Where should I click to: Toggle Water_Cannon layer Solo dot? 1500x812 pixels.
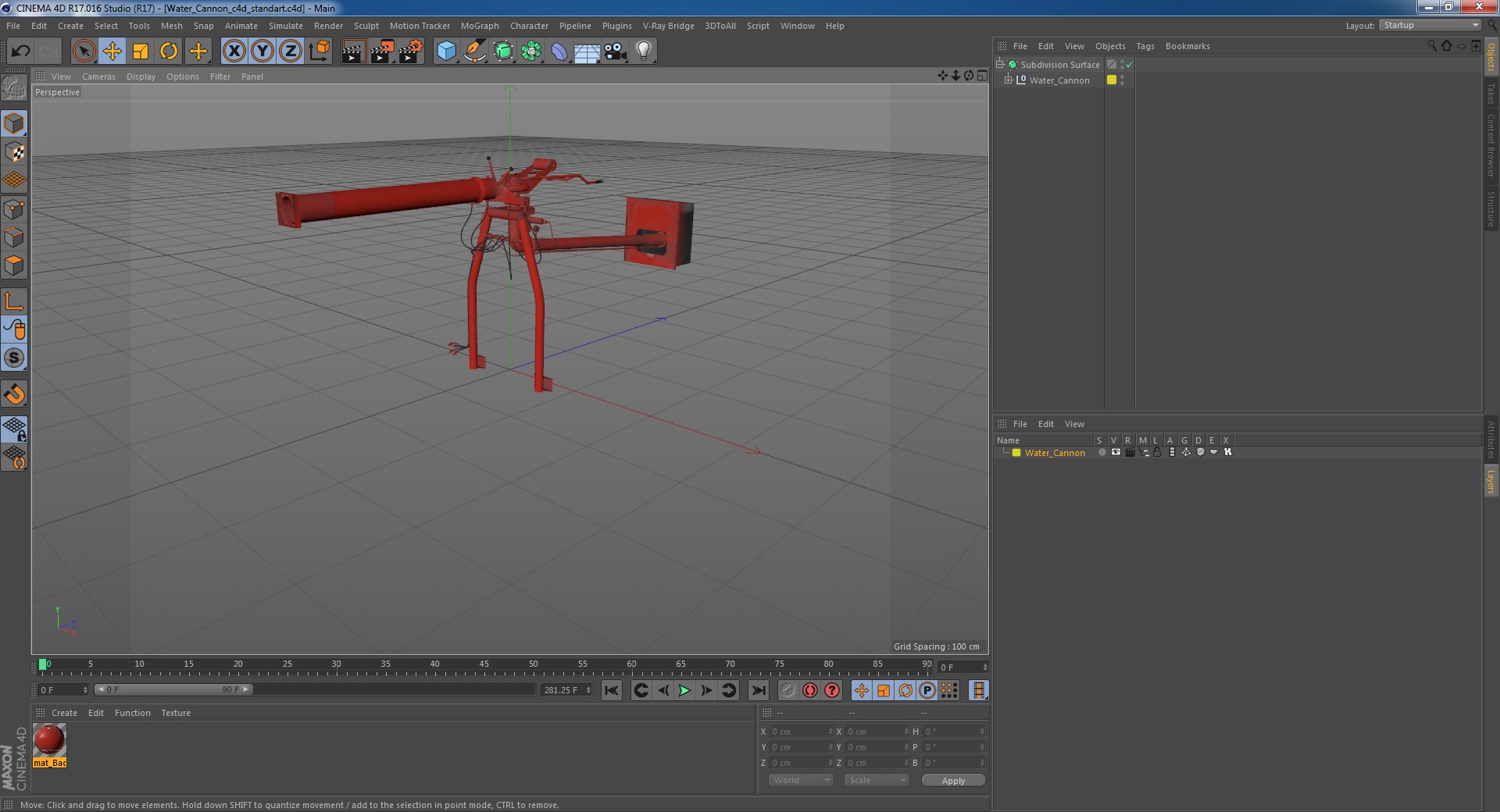coord(1102,452)
